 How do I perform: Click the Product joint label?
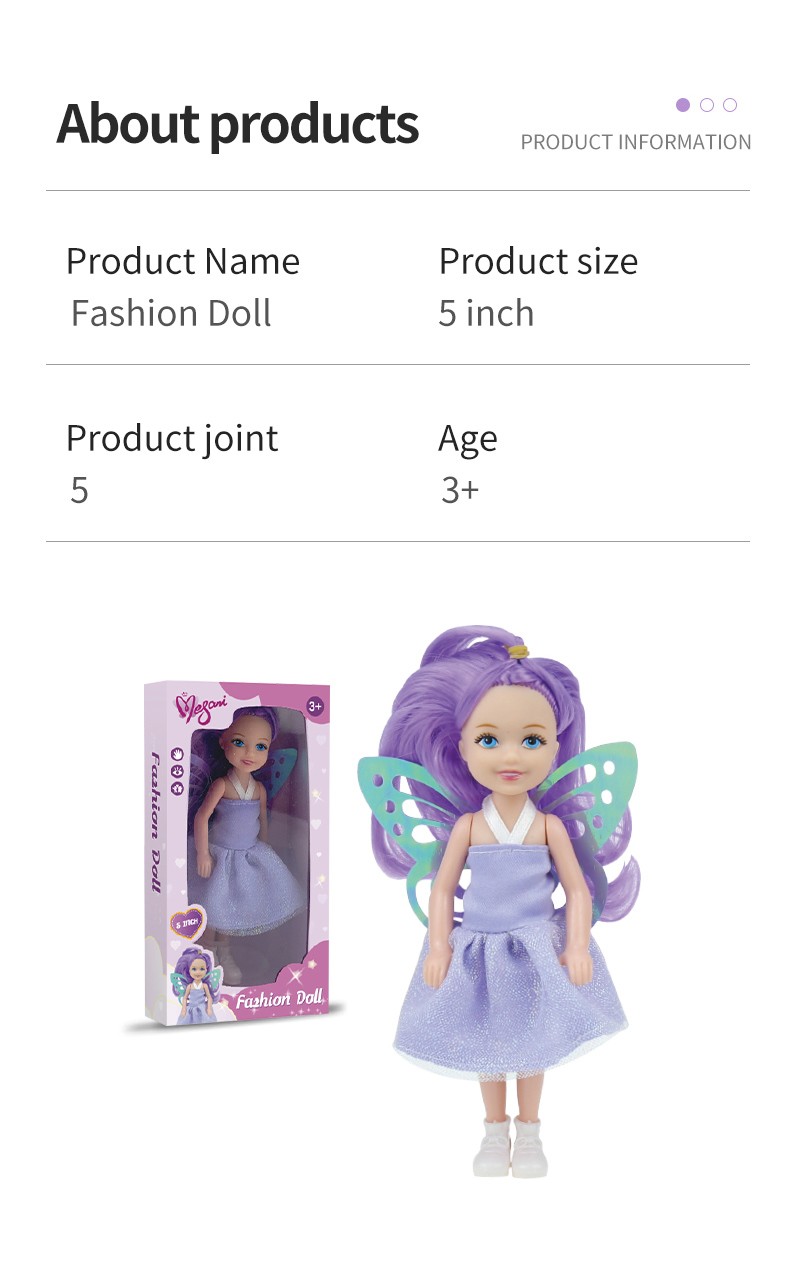[x=172, y=439]
